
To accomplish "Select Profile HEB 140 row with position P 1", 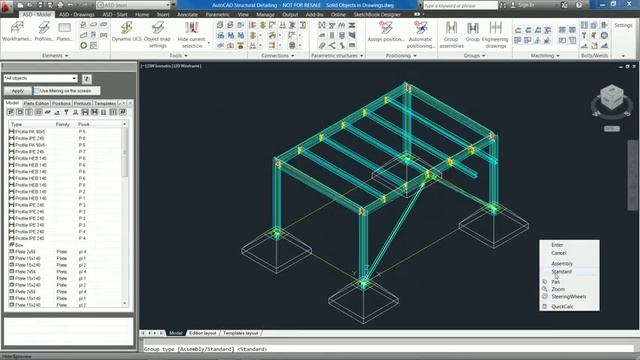I will (x=65, y=198).
